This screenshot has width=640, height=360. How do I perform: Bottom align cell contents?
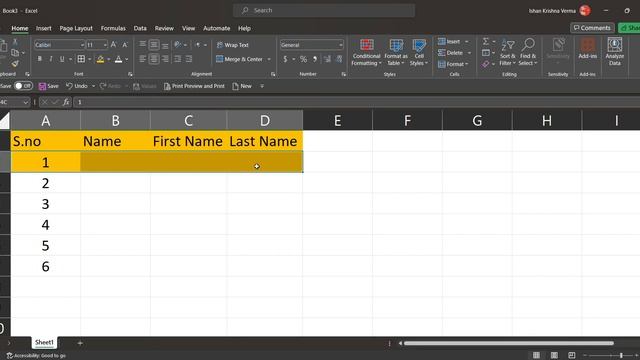pos(165,45)
